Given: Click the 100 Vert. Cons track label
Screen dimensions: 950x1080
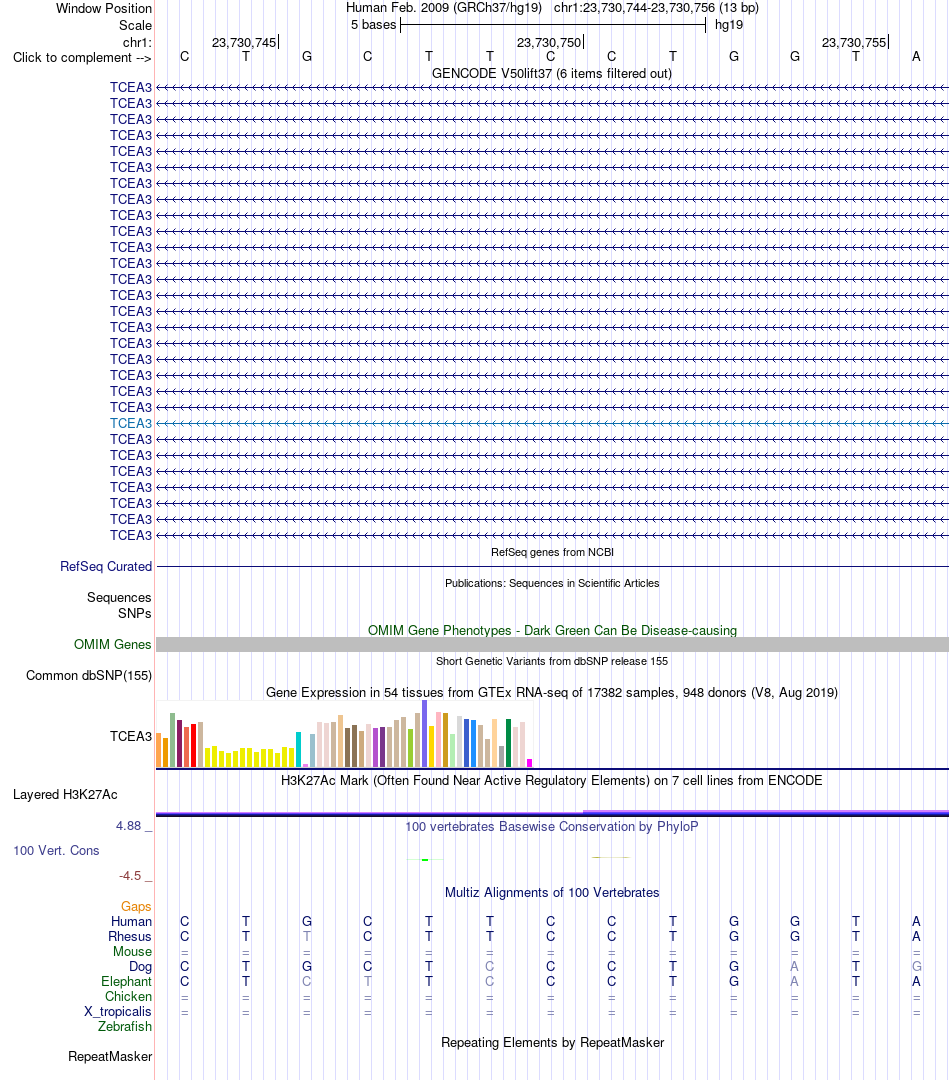Looking at the screenshot, I should 56,851.
